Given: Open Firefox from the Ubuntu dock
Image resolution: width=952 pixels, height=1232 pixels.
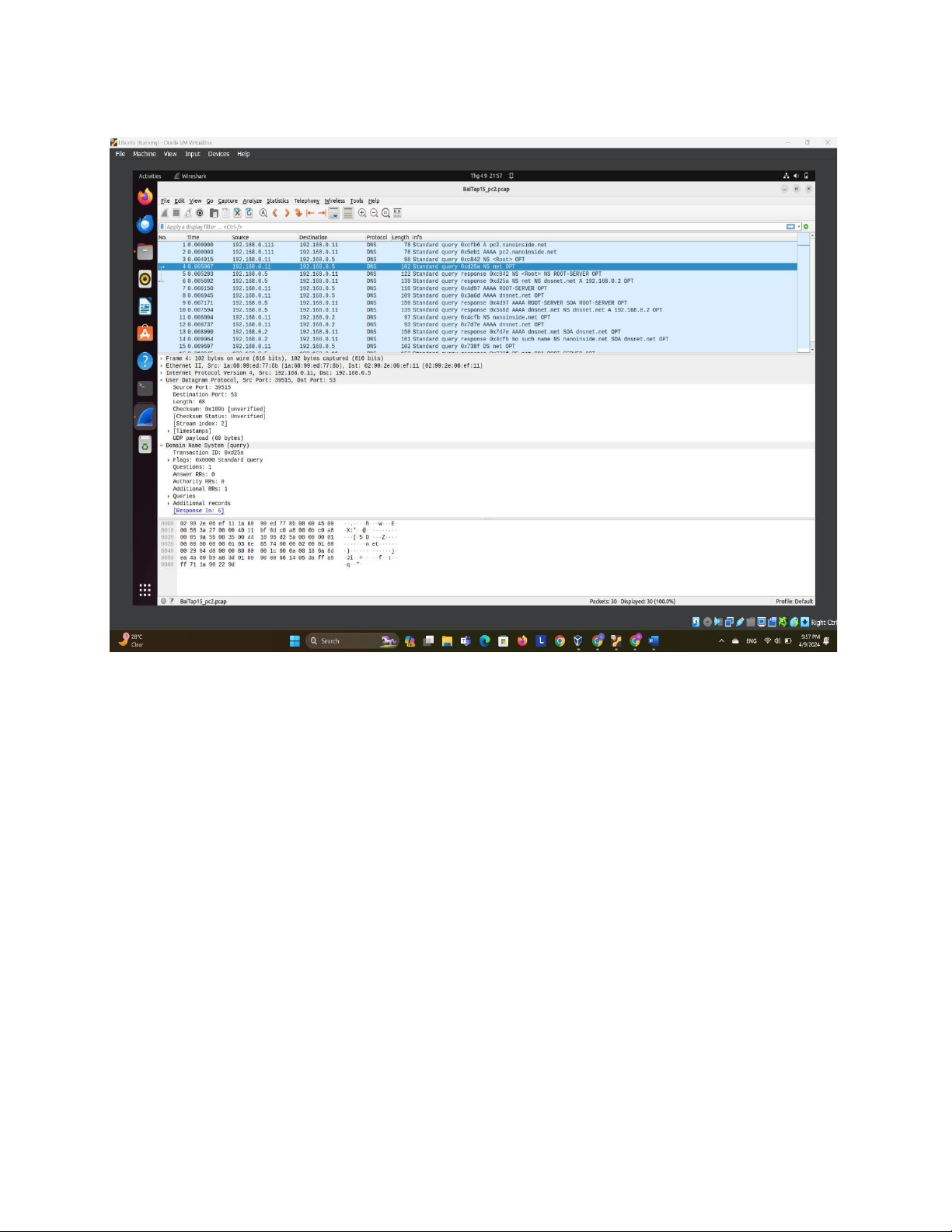Looking at the screenshot, I should [145, 197].
